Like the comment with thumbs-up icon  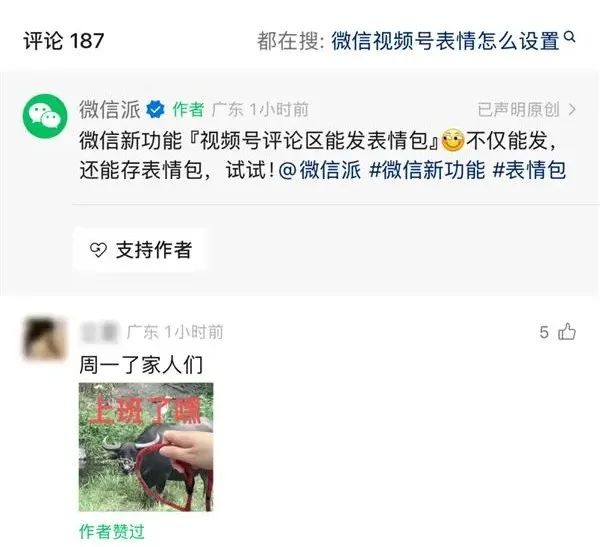[567, 331]
